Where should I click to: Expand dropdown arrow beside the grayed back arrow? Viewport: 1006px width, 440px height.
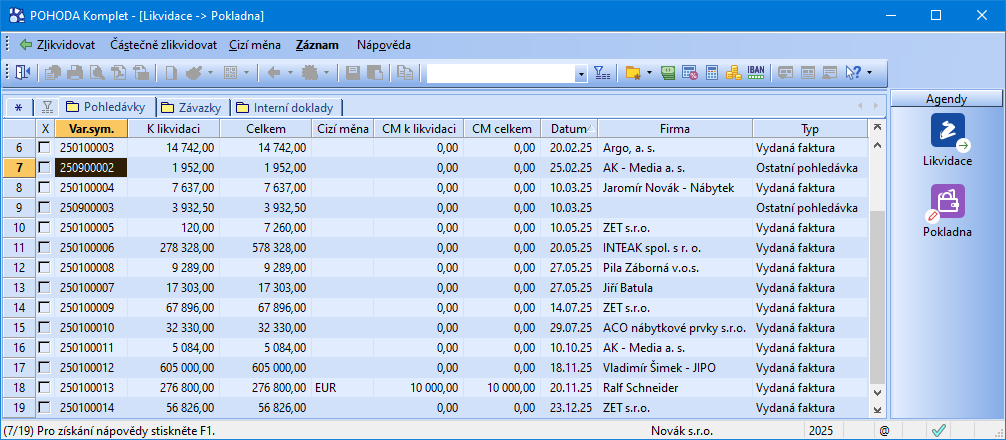[x=289, y=73]
